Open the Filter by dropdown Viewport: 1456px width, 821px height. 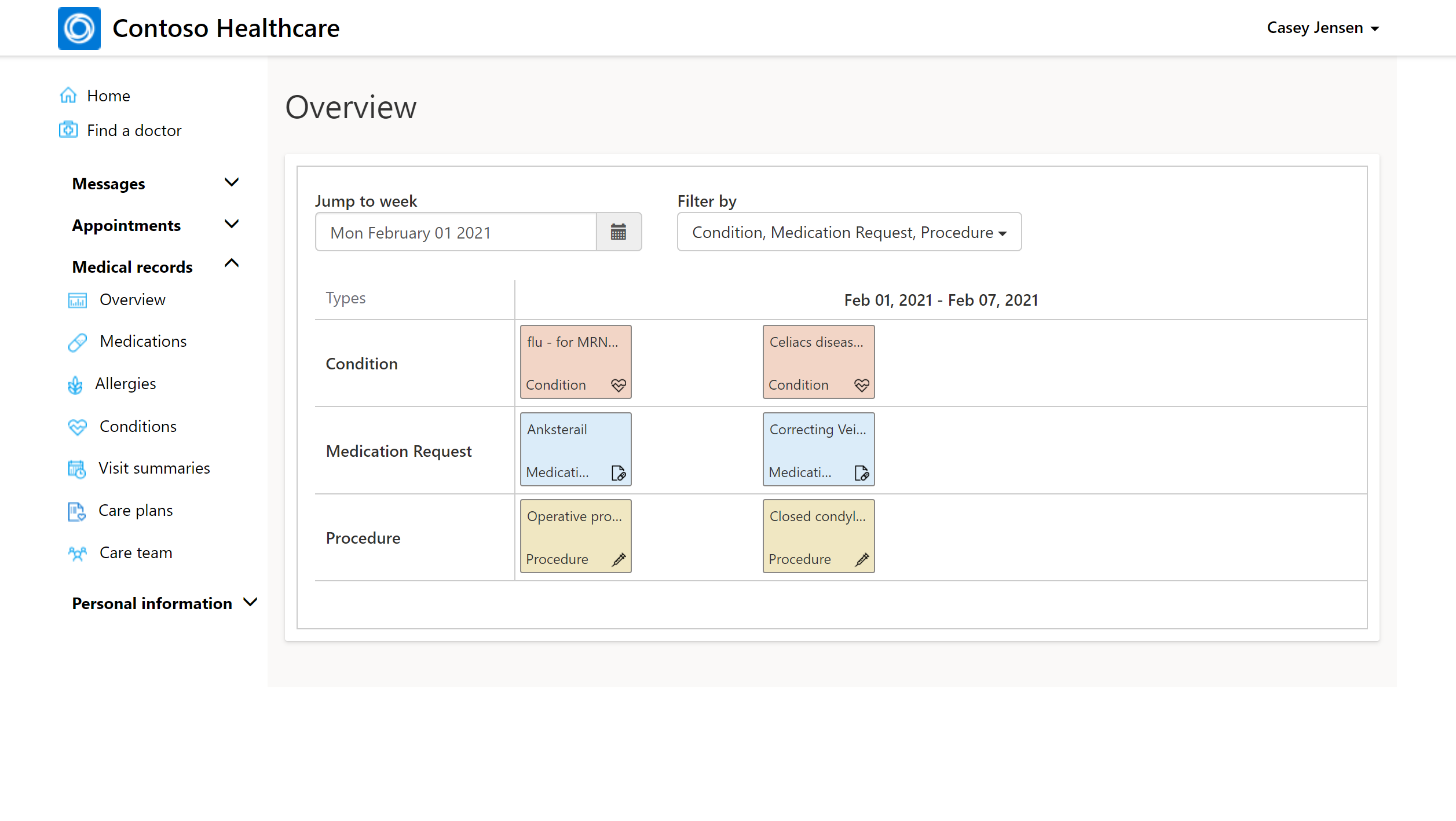pyautogui.click(x=848, y=232)
